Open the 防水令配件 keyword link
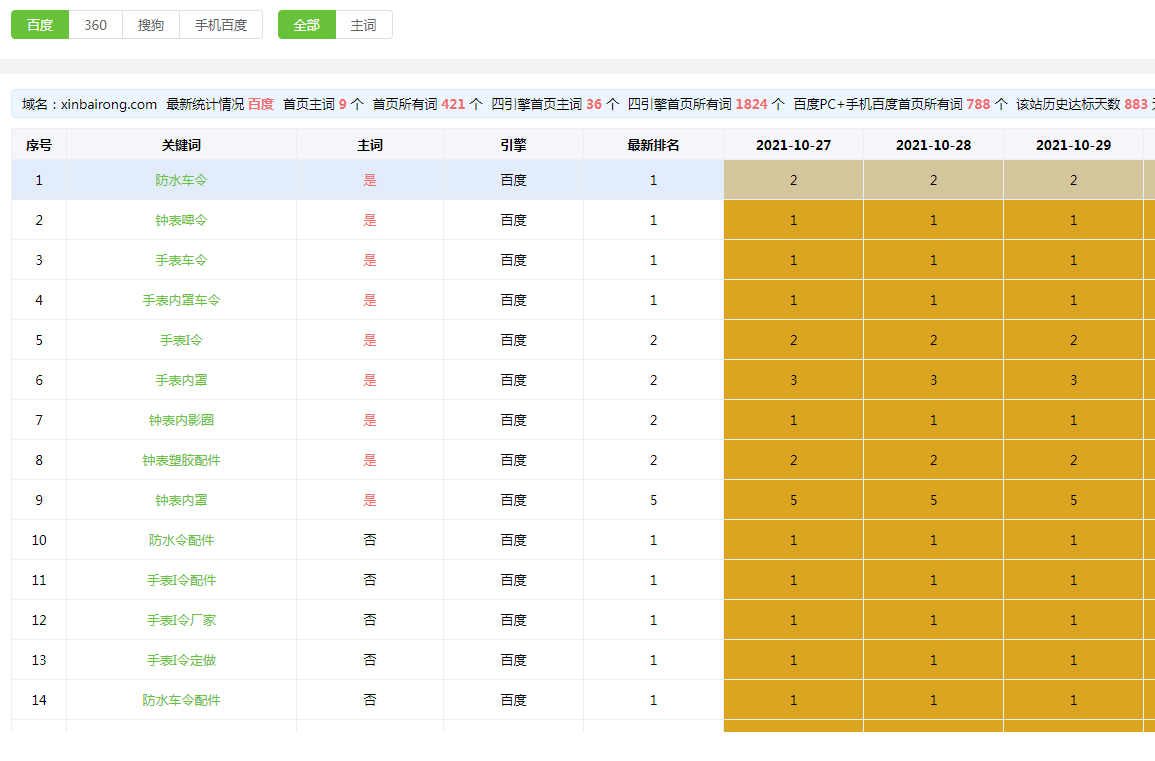Image resolution: width=1155 pixels, height=761 pixels. coord(181,540)
